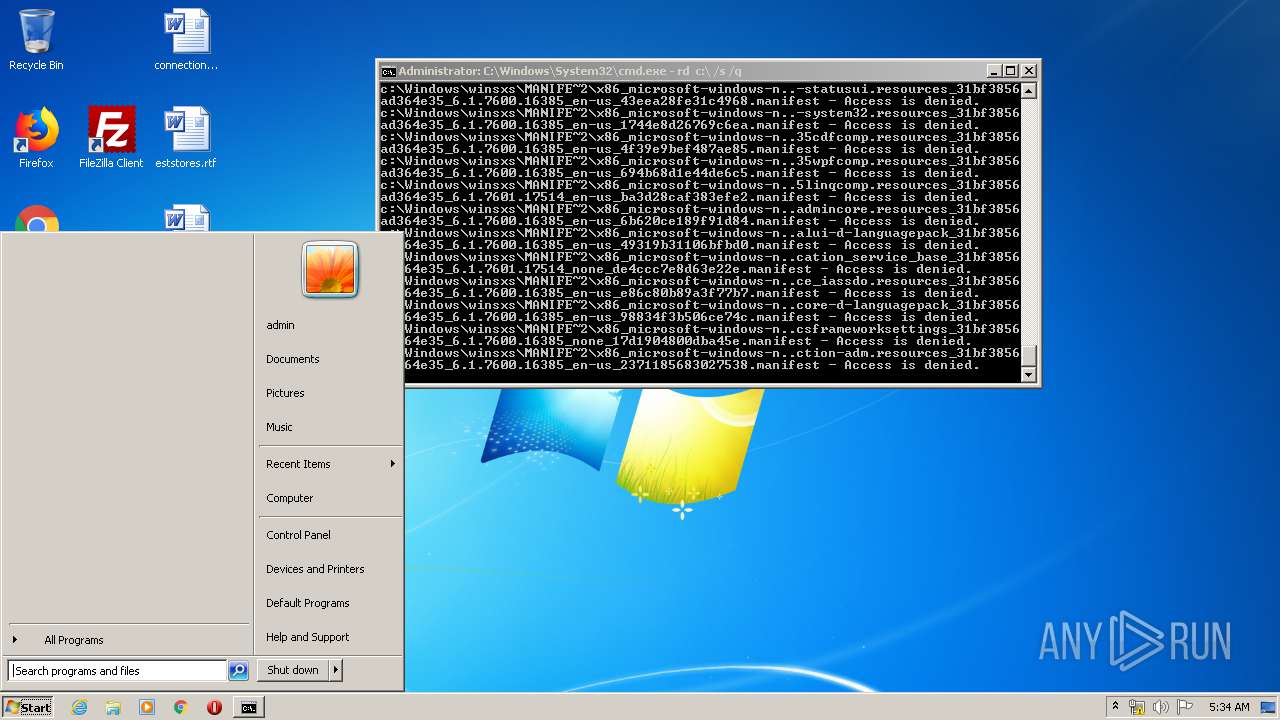Click the cmd line containing 43eea28fe31c4968.manifest
The height and width of the screenshot is (720, 1280).
[680, 101]
